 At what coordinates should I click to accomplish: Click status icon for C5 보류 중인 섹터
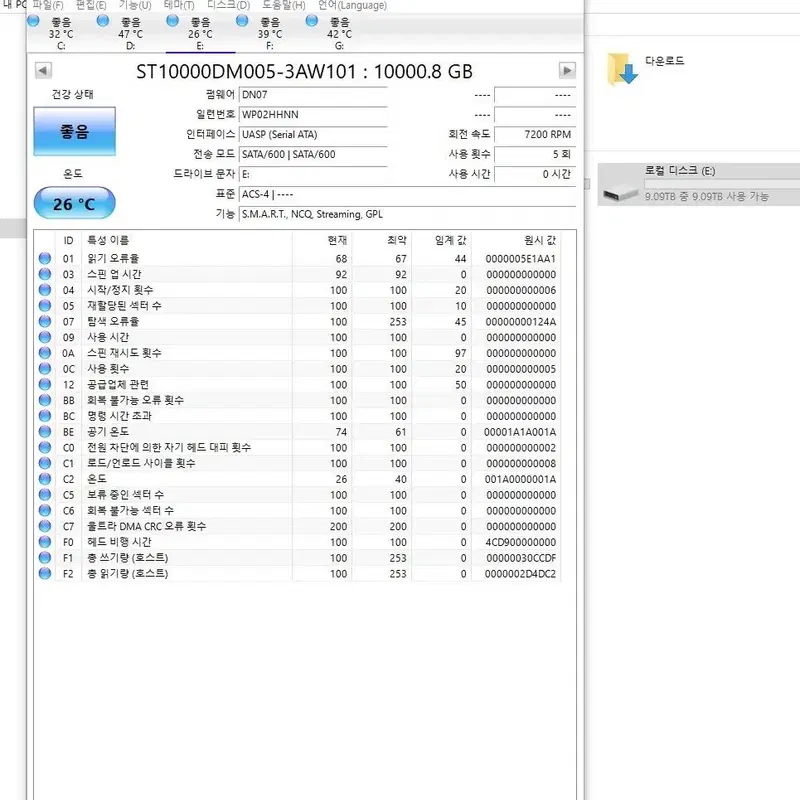point(45,494)
